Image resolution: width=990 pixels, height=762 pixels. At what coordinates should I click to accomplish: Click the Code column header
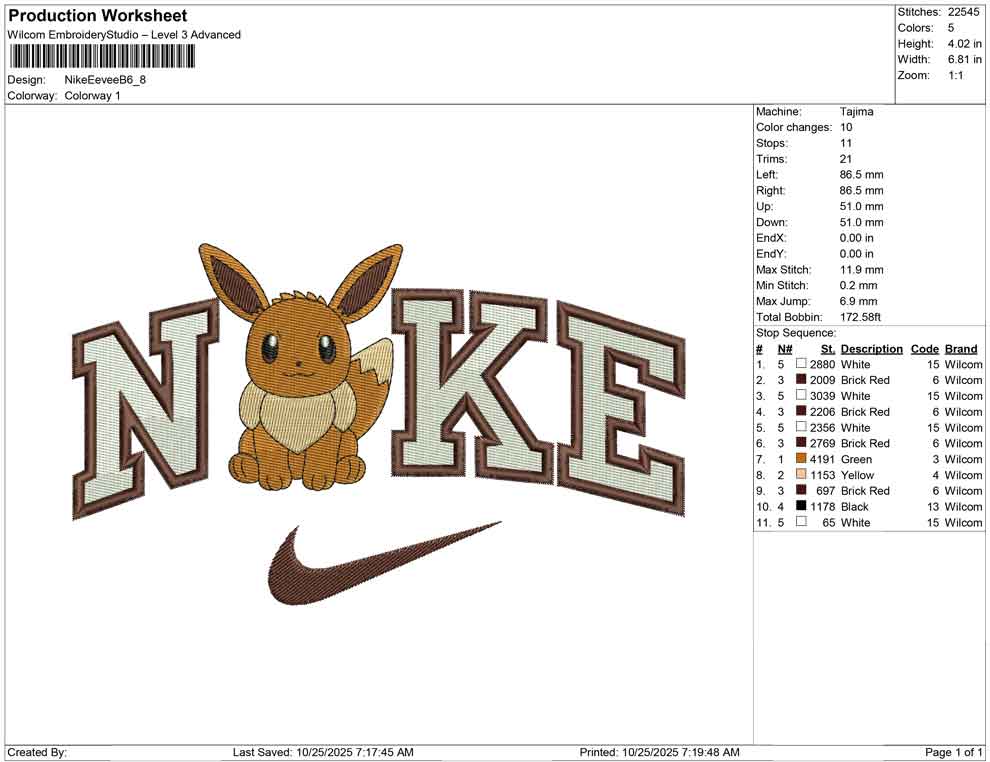click(x=925, y=348)
